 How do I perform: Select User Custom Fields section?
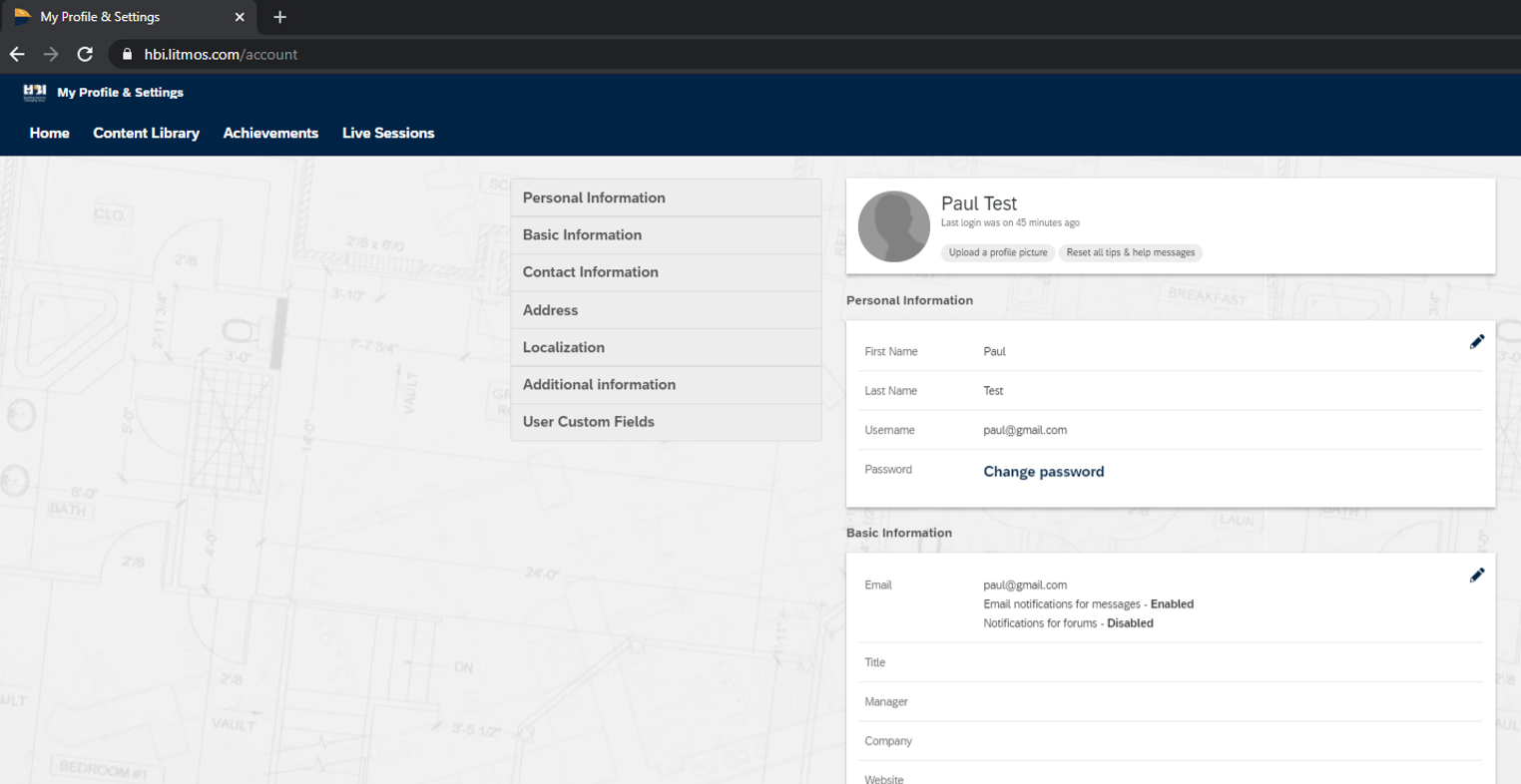point(589,422)
